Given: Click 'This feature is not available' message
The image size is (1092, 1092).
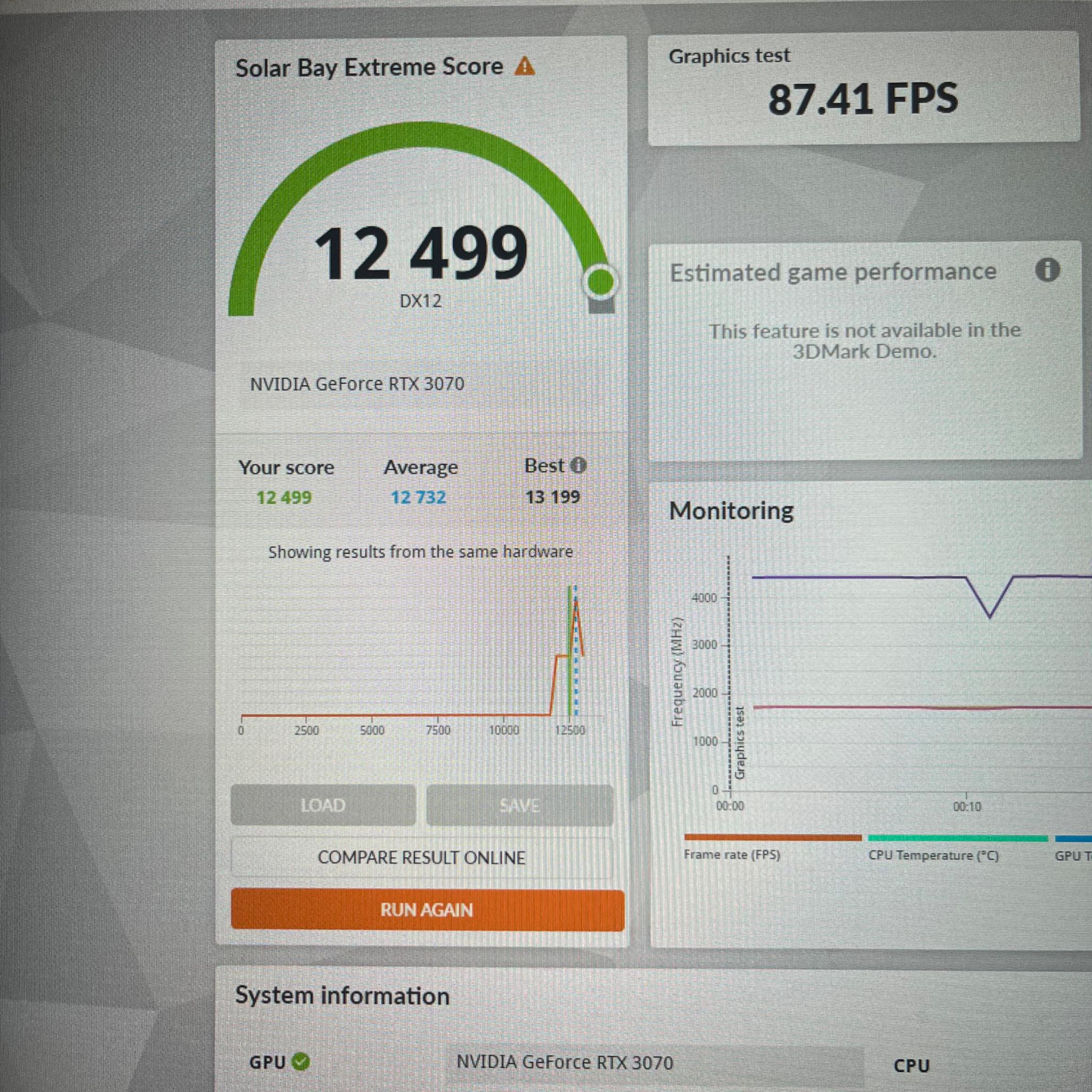Looking at the screenshot, I should (x=864, y=341).
